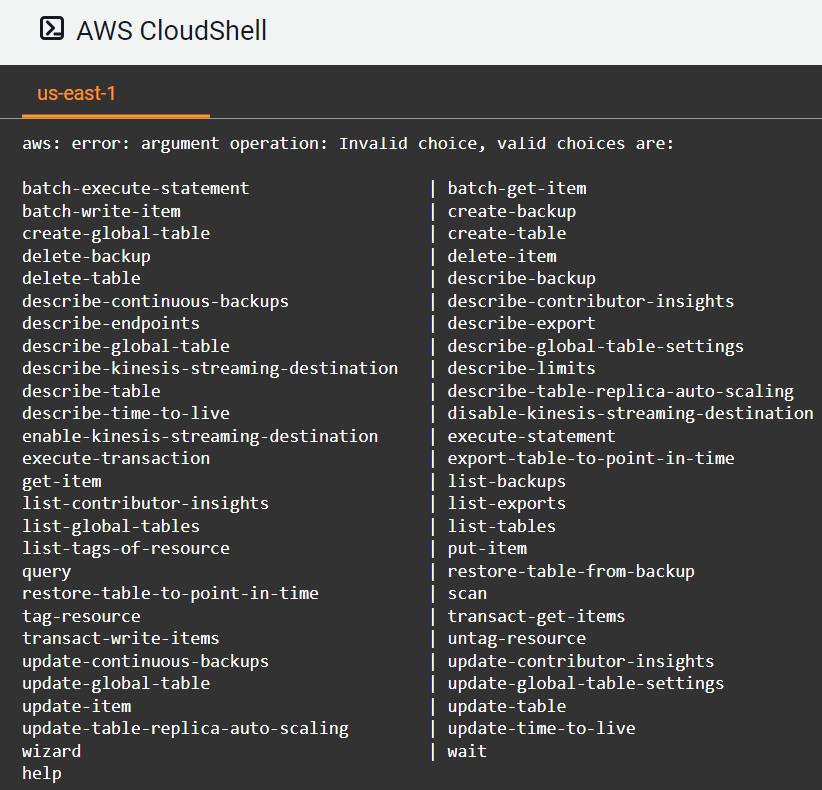Click the create-table operation in terminal
The image size is (822, 790).
[x=506, y=233]
